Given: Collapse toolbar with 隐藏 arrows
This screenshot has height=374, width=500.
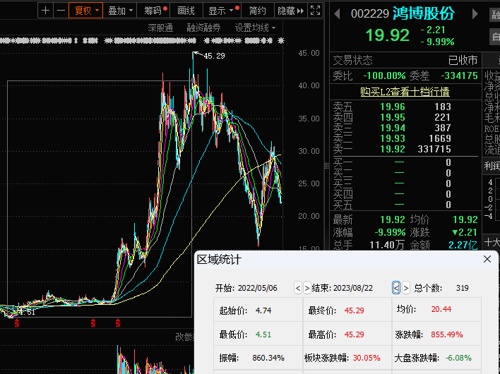Looking at the screenshot, I should 290,11.
